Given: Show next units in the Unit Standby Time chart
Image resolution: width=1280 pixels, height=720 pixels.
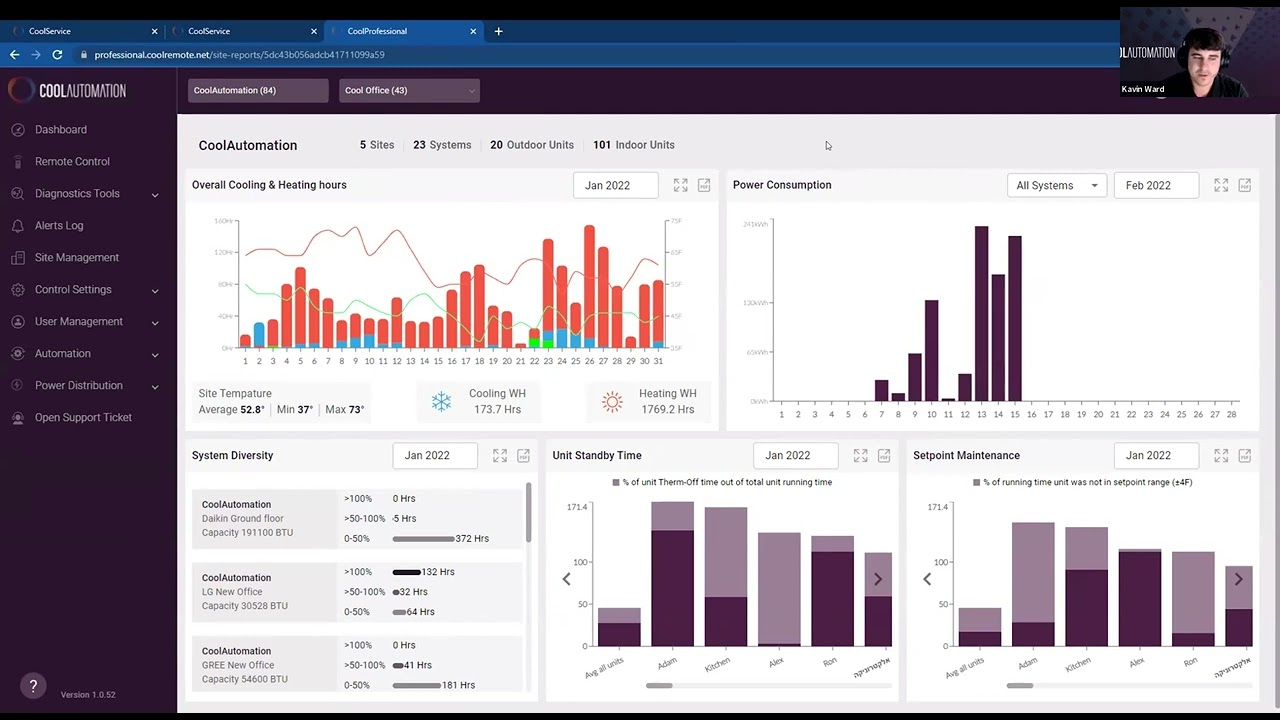Looking at the screenshot, I should 878,579.
